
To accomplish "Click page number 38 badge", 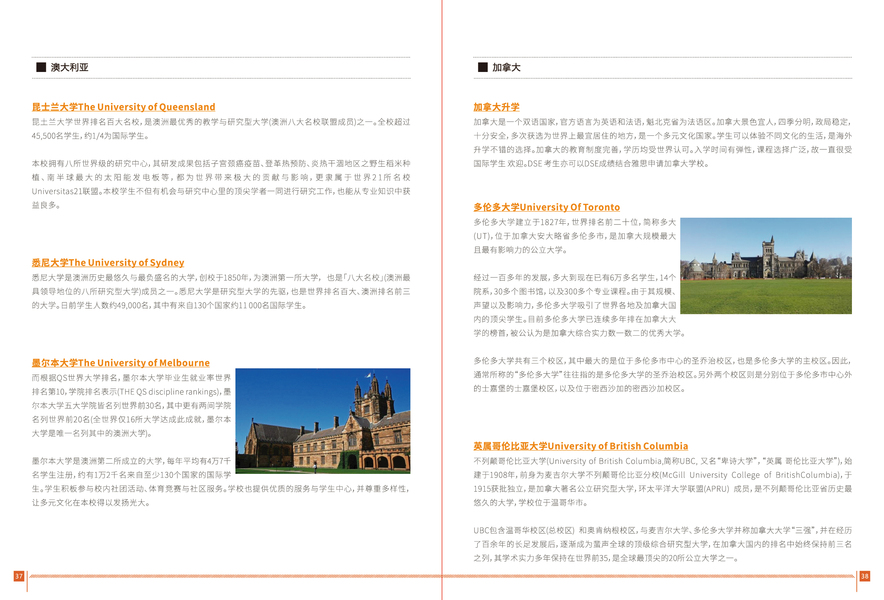I will pyautogui.click(x=864, y=576).
